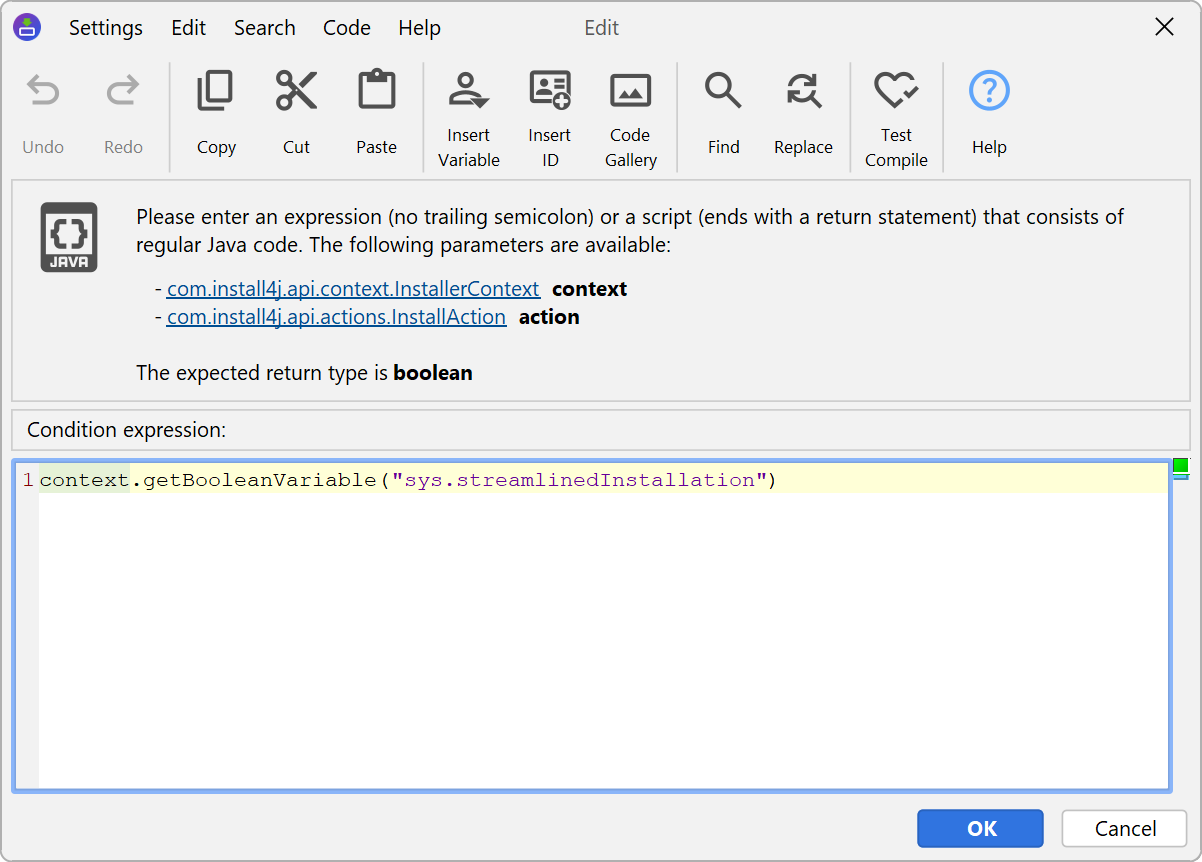Open the Settings menu

coord(106,28)
